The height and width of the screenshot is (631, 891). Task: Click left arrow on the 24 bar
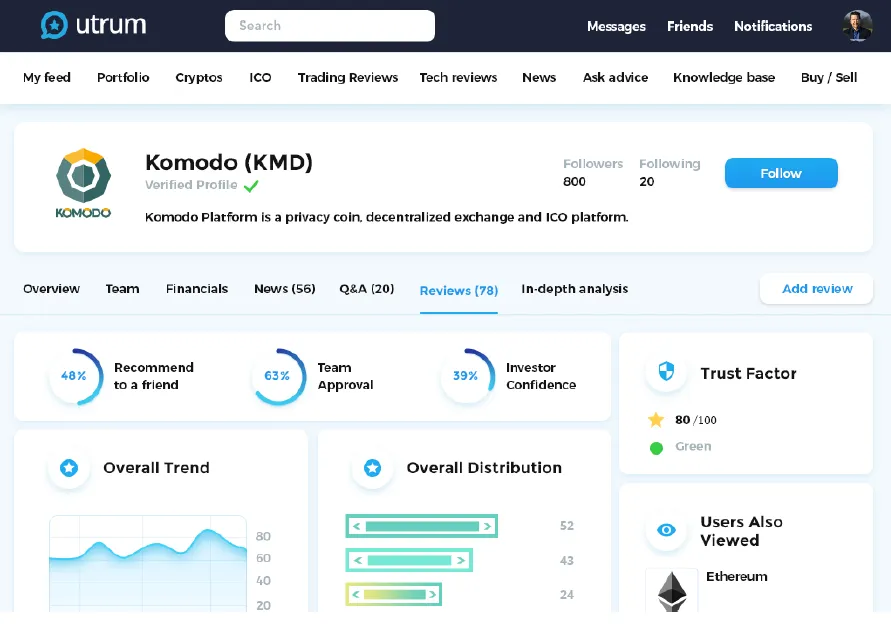pos(356,595)
